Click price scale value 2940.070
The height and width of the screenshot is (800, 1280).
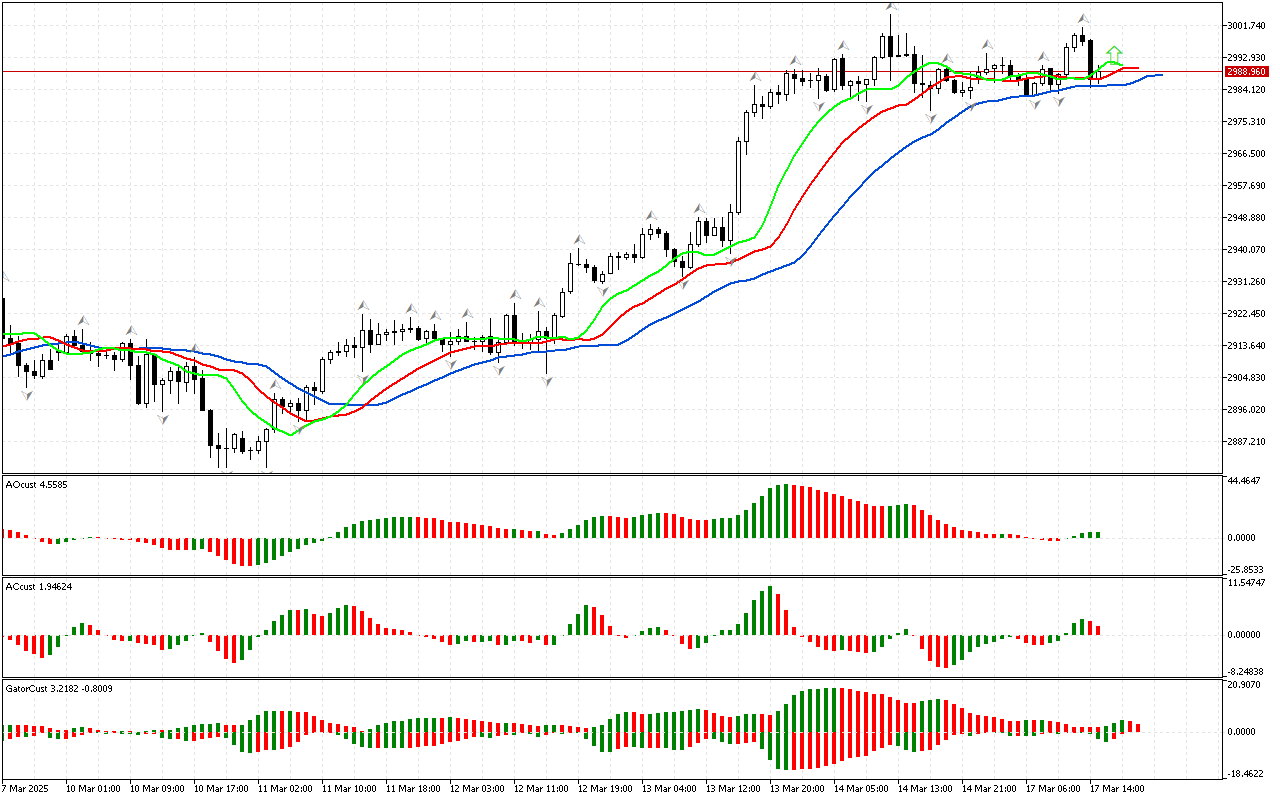pos(1249,249)
